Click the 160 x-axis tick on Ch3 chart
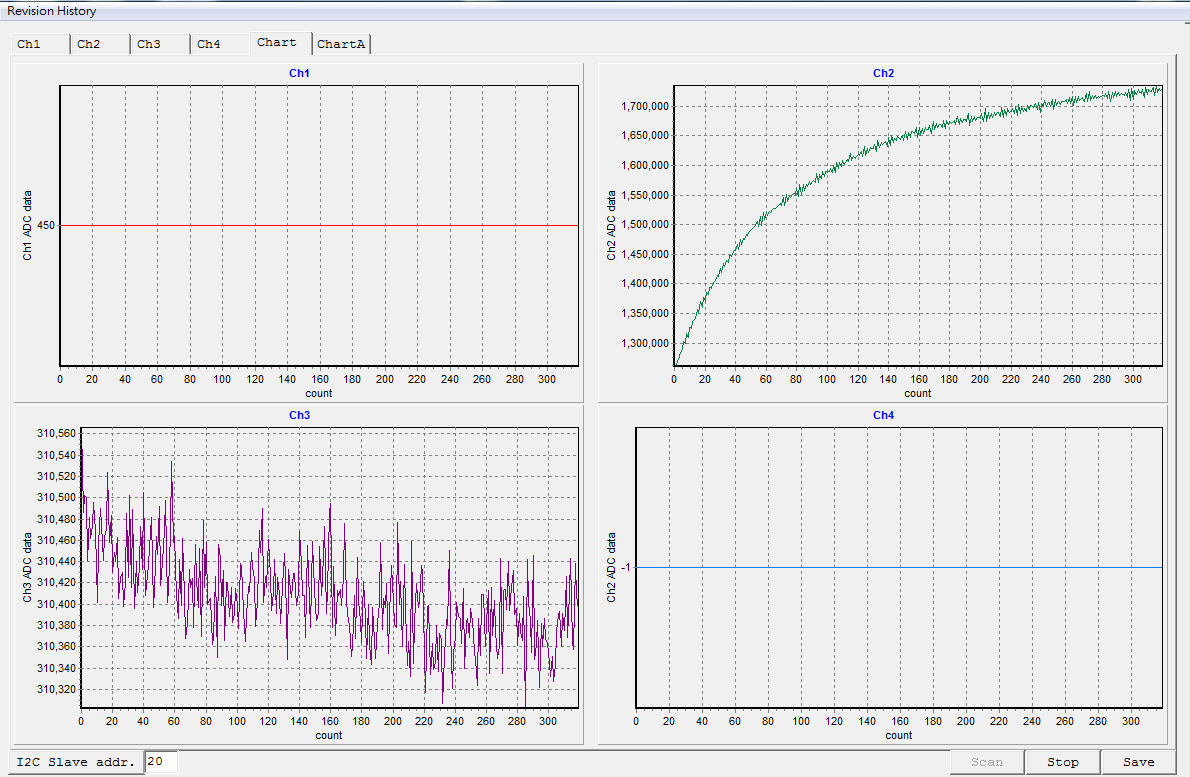1190x777 pixels. click(x=330, y=722)
